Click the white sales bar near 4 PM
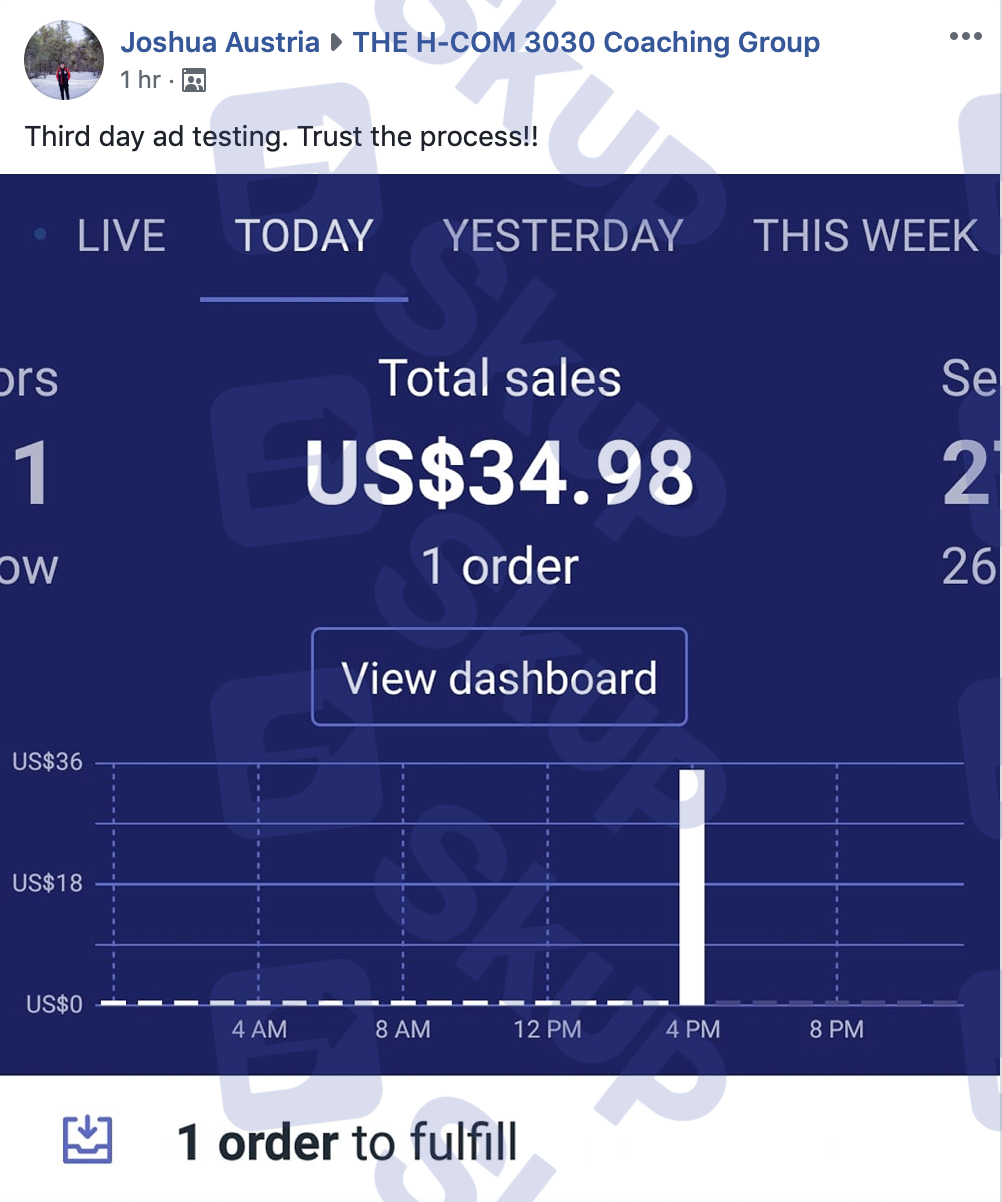 pos(692,887)
